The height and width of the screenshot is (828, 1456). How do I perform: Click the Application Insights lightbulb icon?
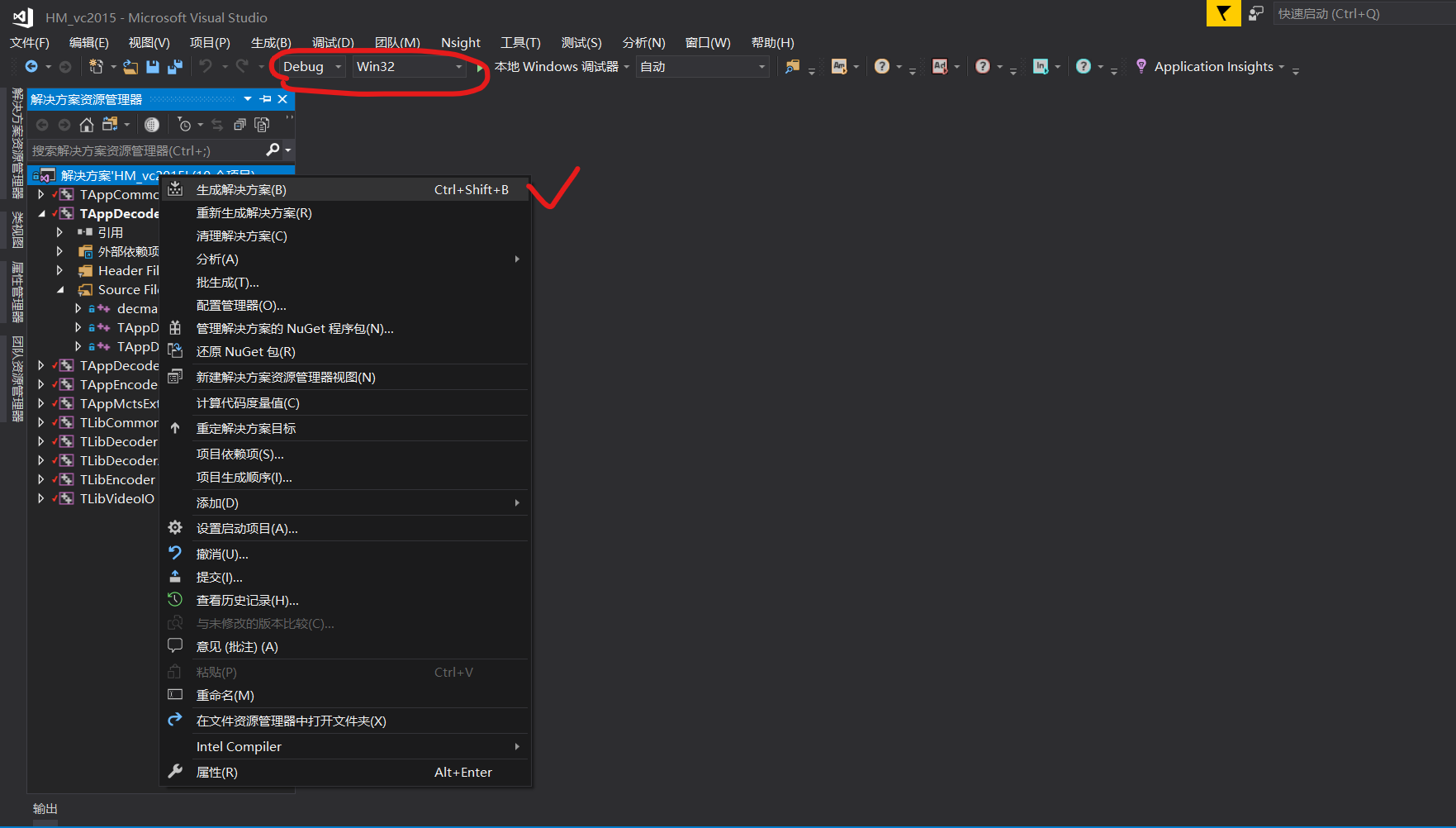1141,67
